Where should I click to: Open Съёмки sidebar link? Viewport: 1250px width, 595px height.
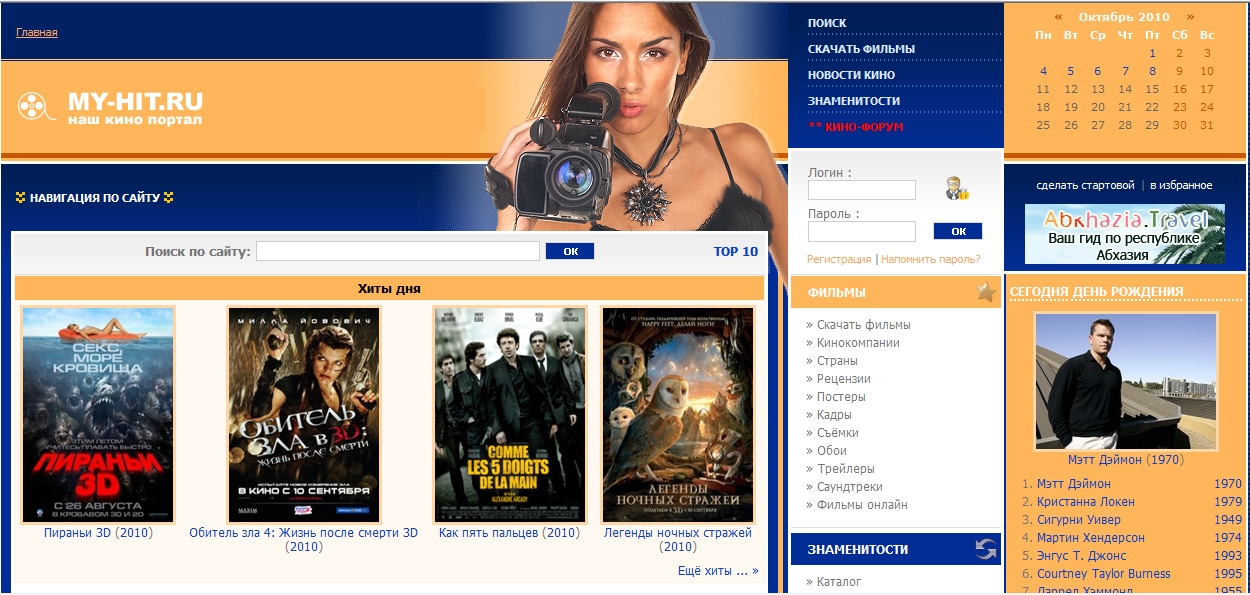coord(838,433)
